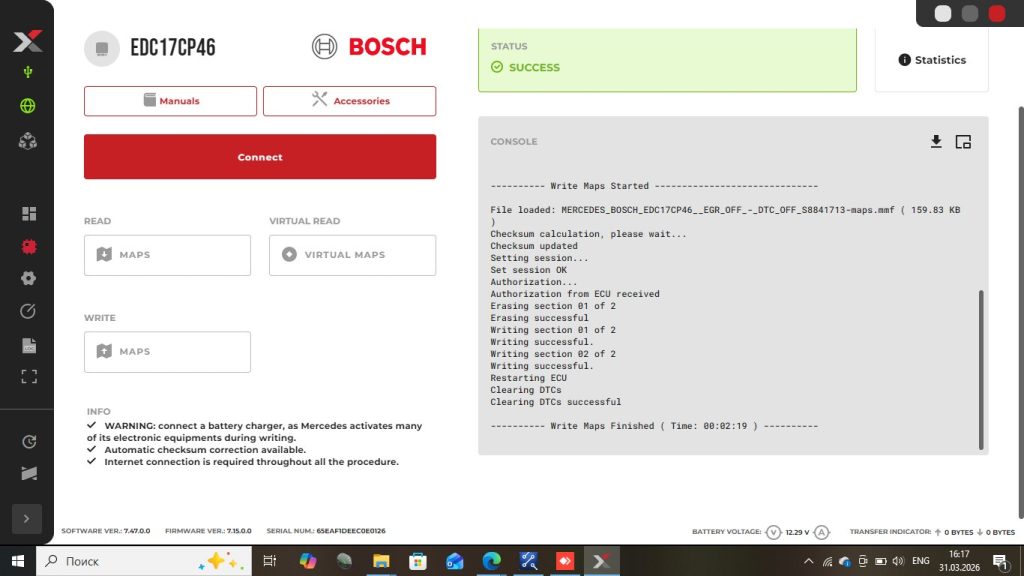Image resolution: width=1024 pixels, height=576 pixels.
Task: Click Read MAPS button
Action: 167,255
